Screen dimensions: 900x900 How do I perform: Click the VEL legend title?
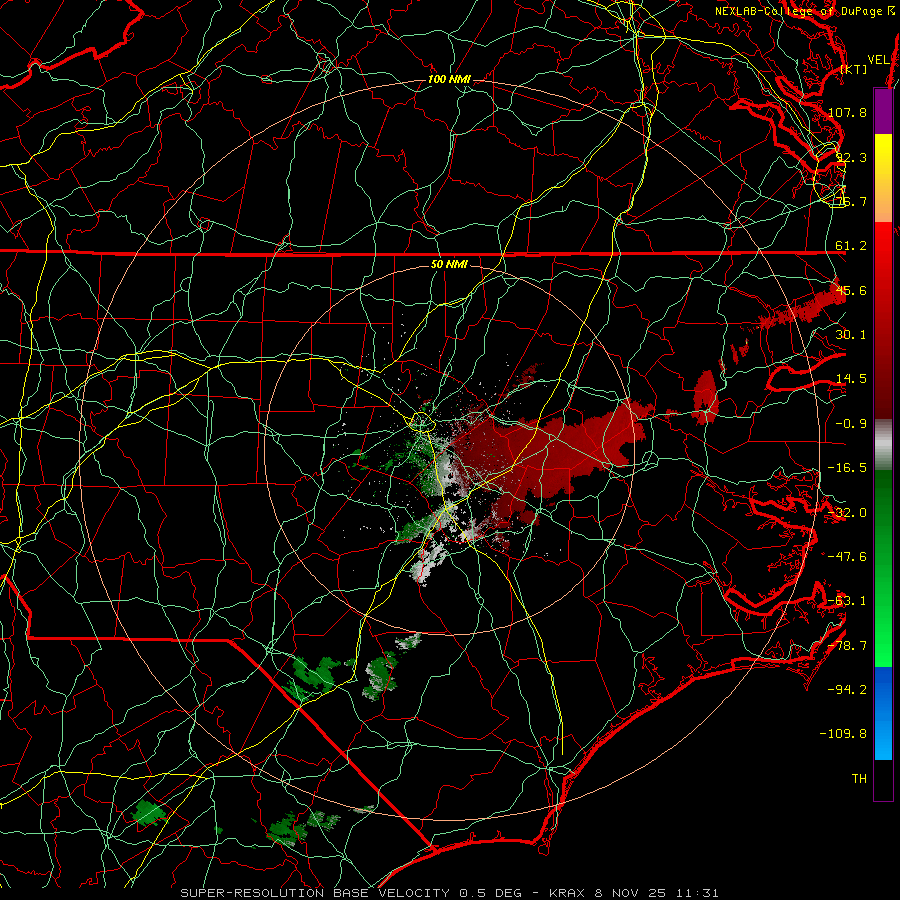(x=879, y=59)
